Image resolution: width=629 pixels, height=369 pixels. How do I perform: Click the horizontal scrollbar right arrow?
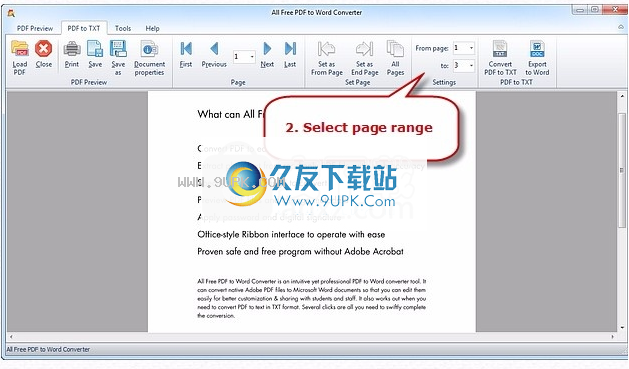(x=612, y=337)
